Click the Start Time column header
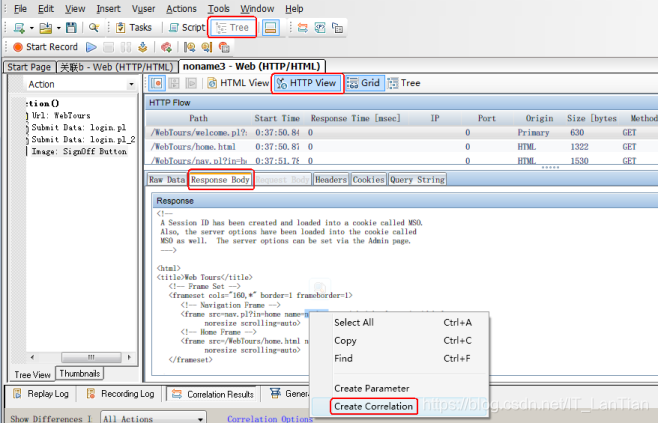658x423 pixels. click(x=277, y=118)
